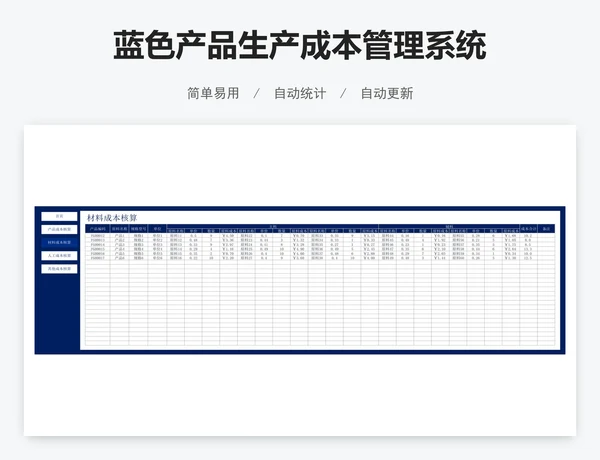Image resolution: width=600 pixels, height=460 pixels.
Task: Go to the 产品成本核算 page
Action: pyautogui.click(x=59, y=229)
